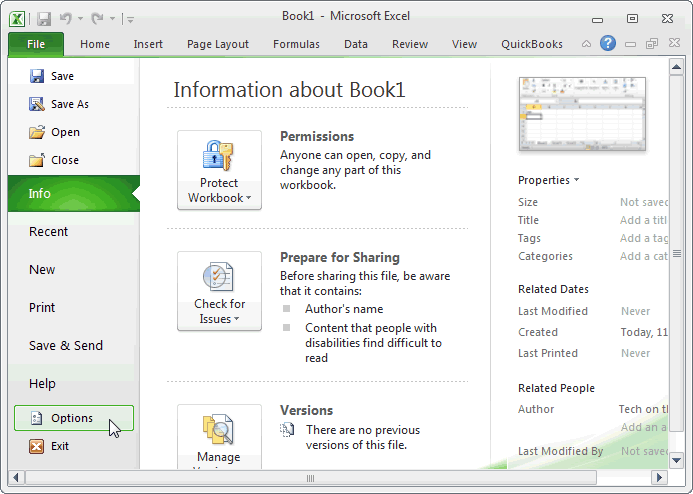The height and width of the screenshot is (494, 693).
Task: Click the 'Permissions' heading text
Action: click(x=317, y=137)
